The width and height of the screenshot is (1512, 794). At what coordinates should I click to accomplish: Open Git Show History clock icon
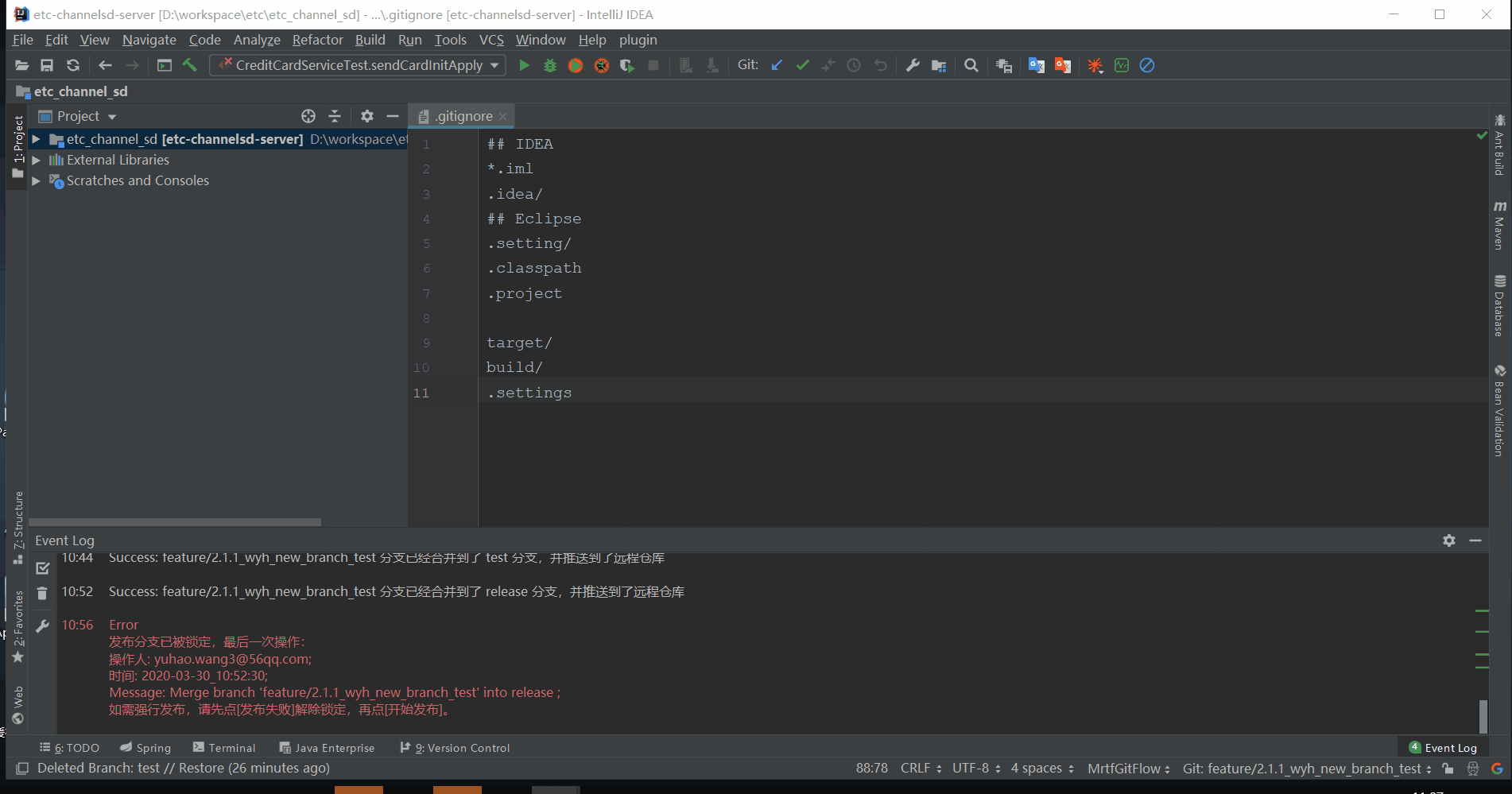854,65
